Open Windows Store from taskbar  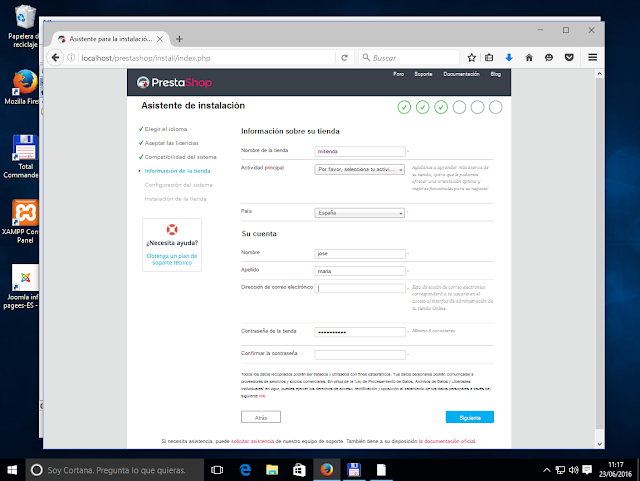click(299, 470)
